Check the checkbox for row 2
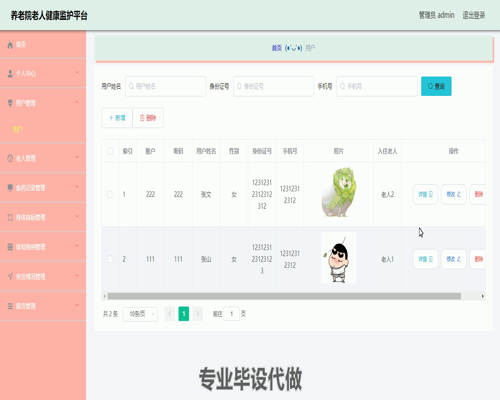The height and width of the screenshot is (400, 500). [110, 259]
